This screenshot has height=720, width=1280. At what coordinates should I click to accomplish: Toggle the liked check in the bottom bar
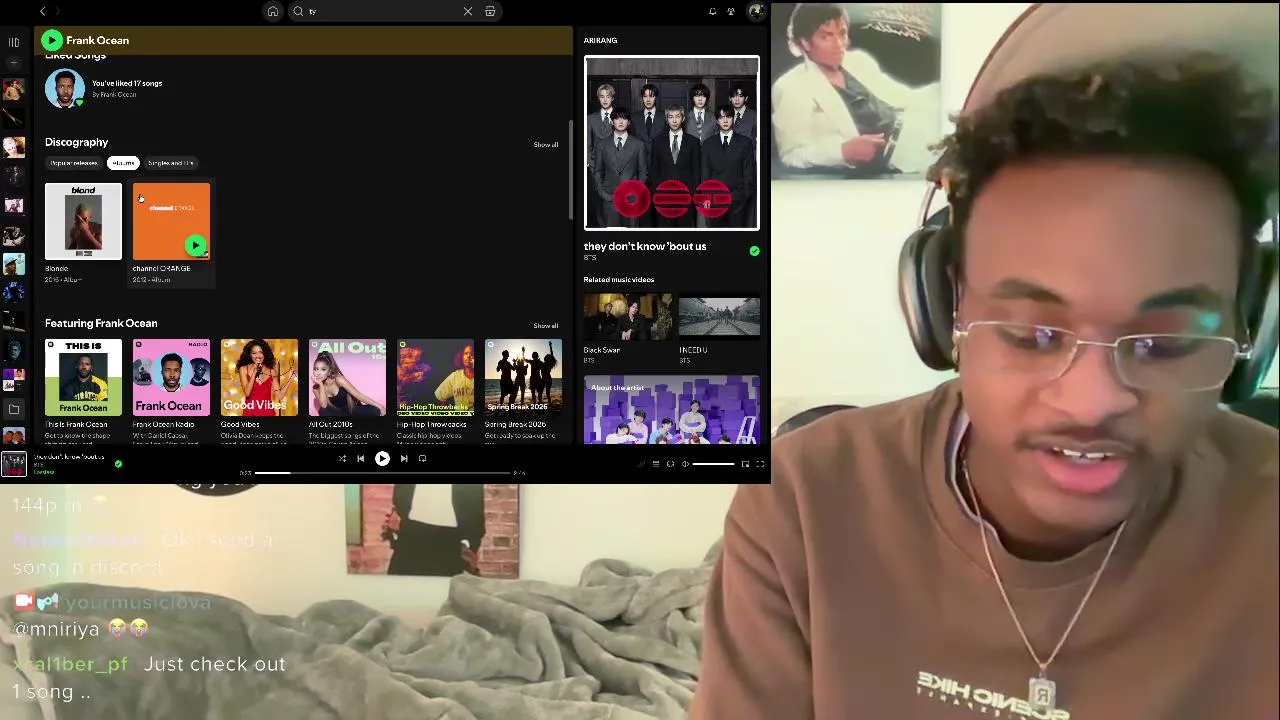tap(118, 464)
